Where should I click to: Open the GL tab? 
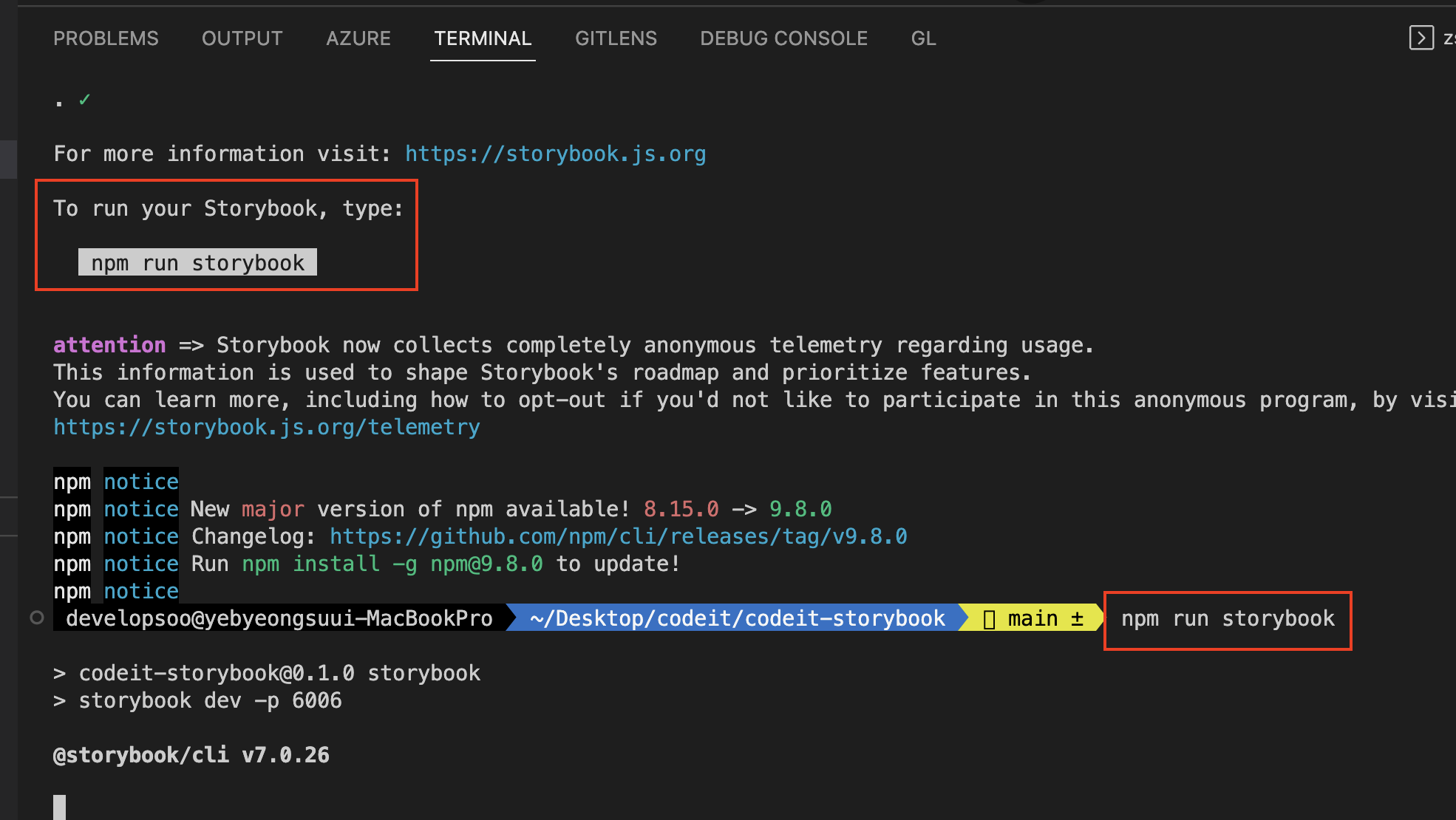click(x=923, y=38)
